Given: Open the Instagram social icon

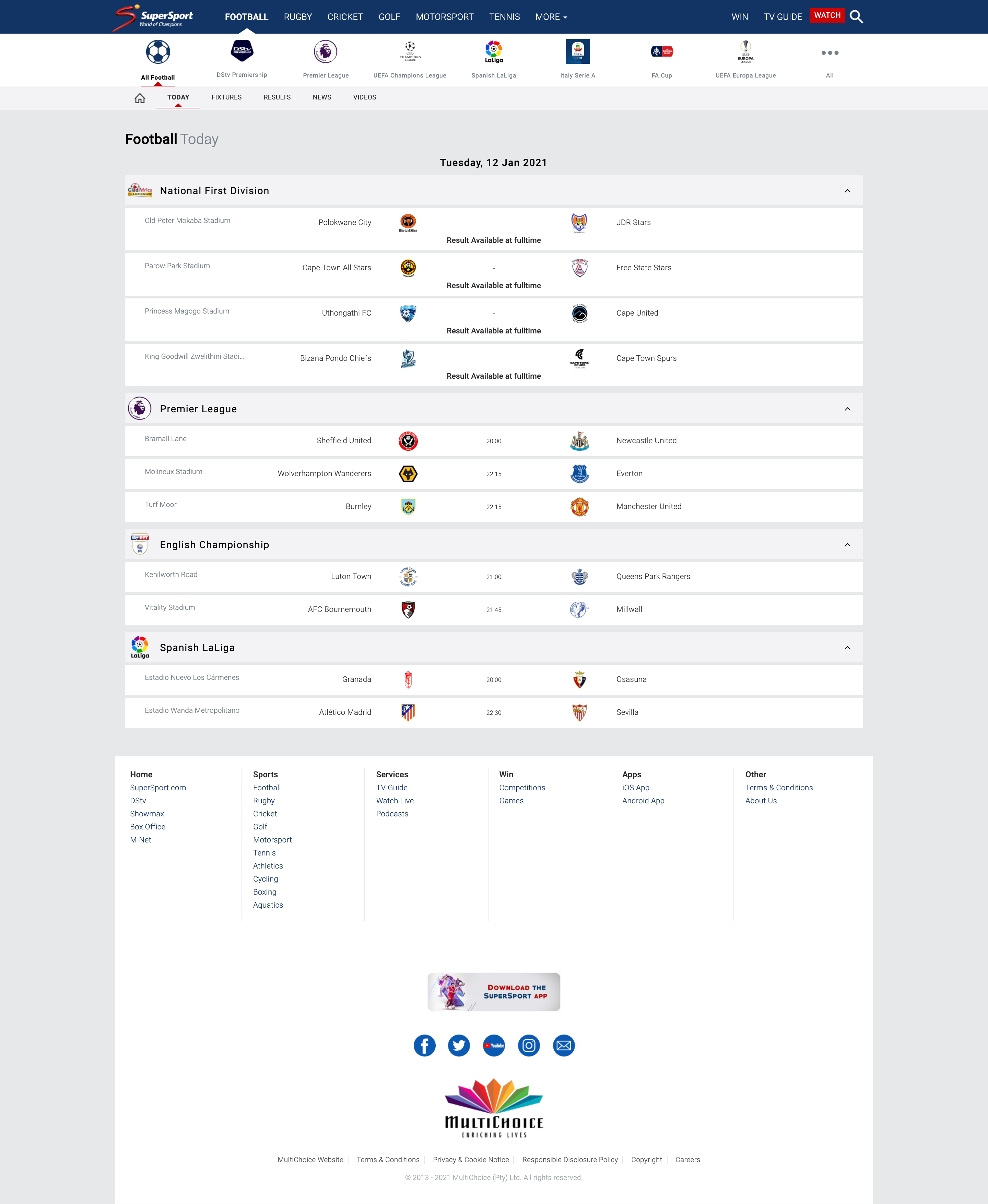Looking at the screenshot, I should 529,1045.
